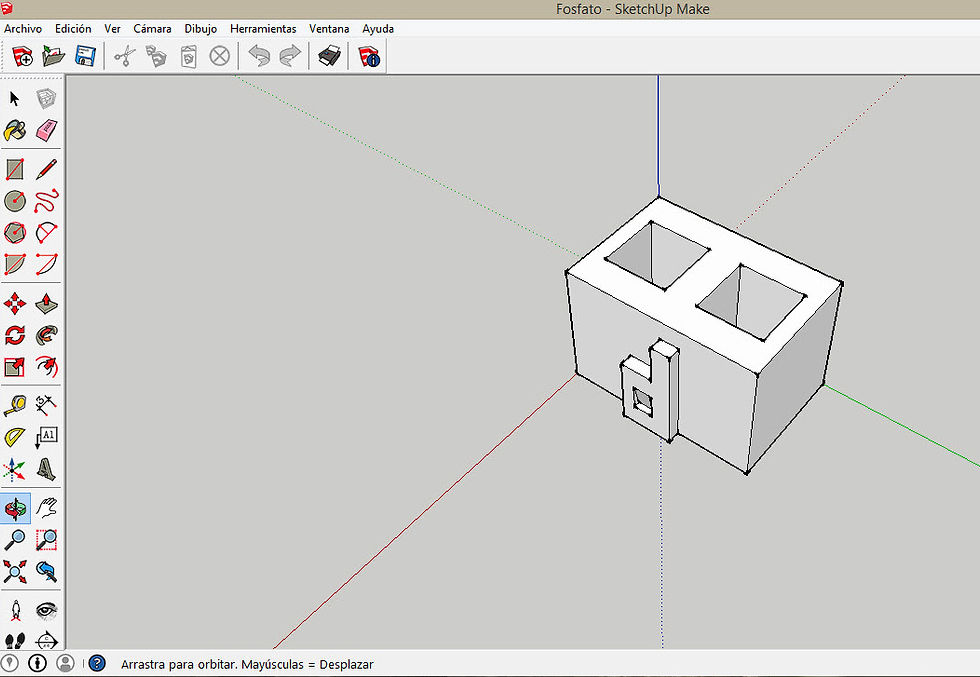
Task: Open the Ayuda menu
Action: (378, 29)
